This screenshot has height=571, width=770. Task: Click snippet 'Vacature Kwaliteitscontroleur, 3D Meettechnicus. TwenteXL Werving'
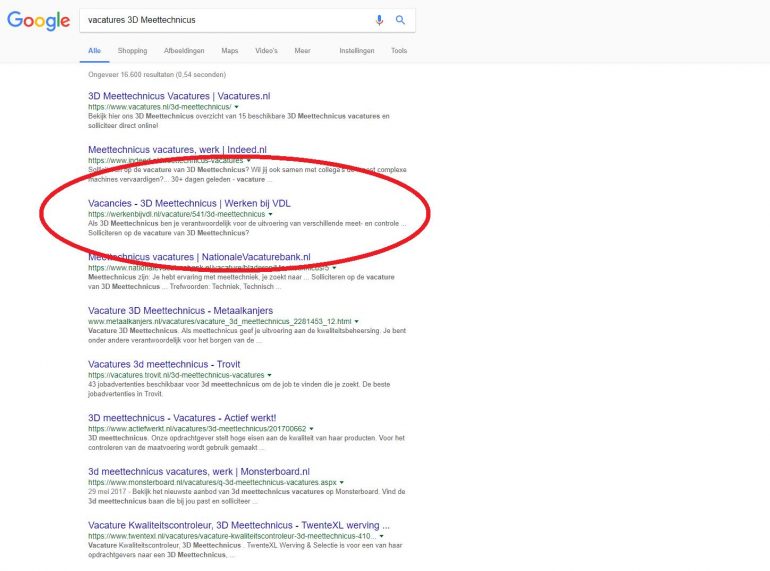[x=245, y=550]
